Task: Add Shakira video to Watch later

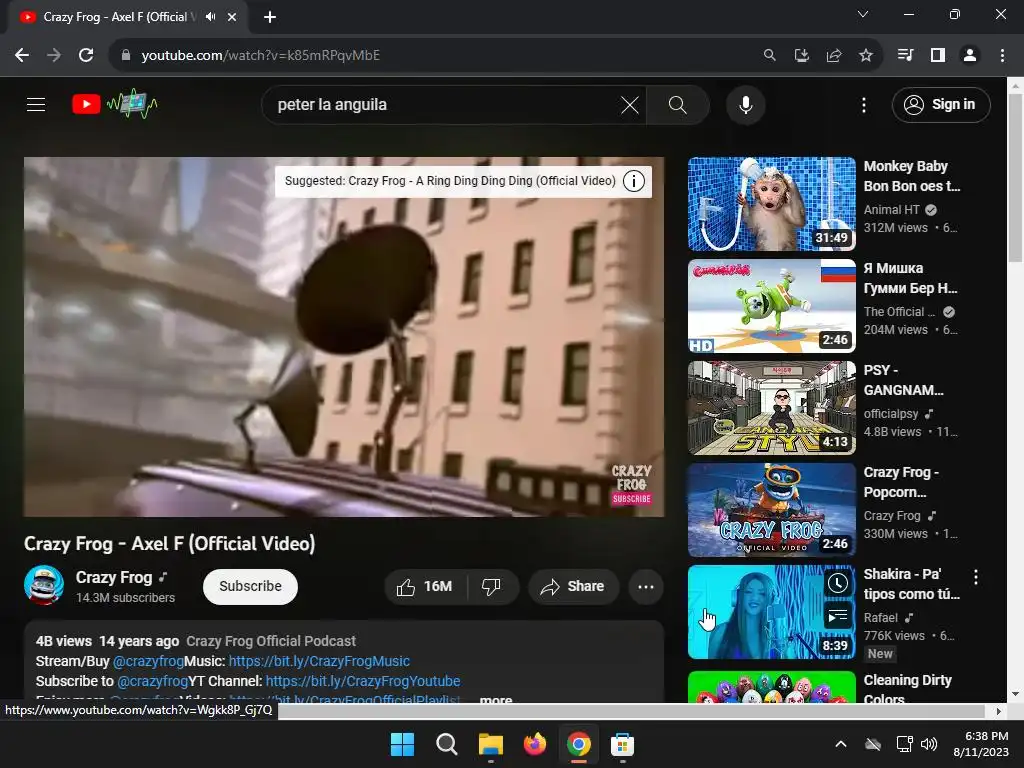Action: [x=838, y=583]
